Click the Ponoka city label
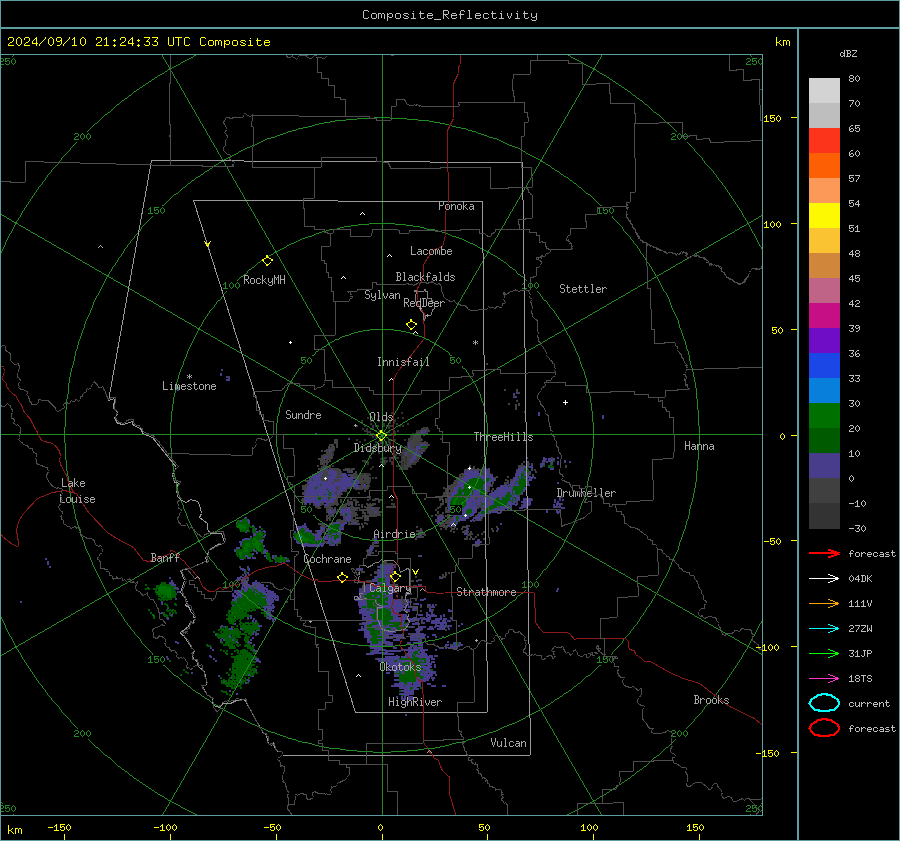 coord(456,206)
